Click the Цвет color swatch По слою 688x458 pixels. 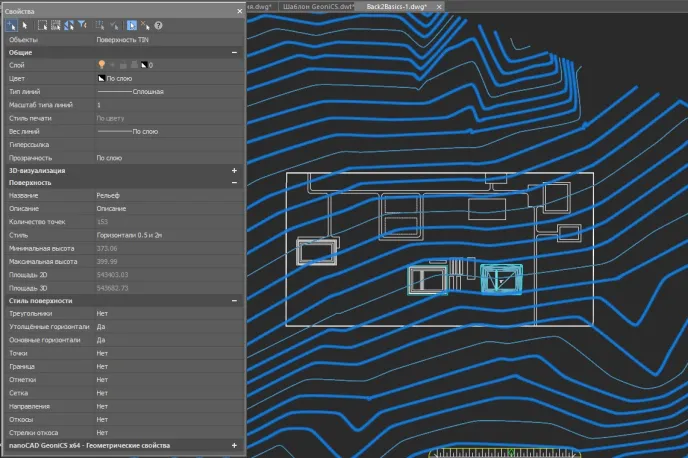(101, 77)
